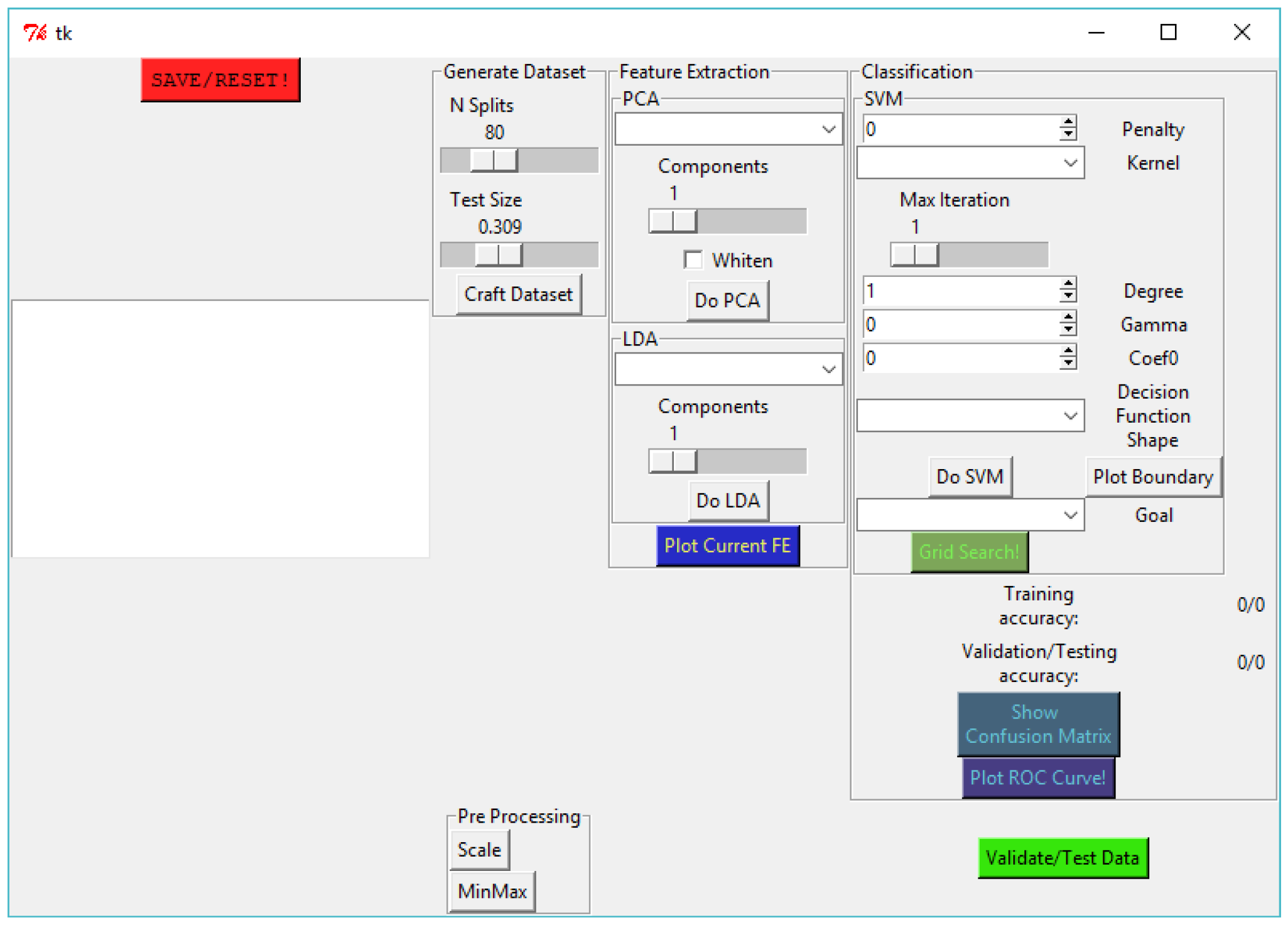Click the green Validate/Test Data button
This screenshot has height=925, width=1288.
click(1062, 858)
